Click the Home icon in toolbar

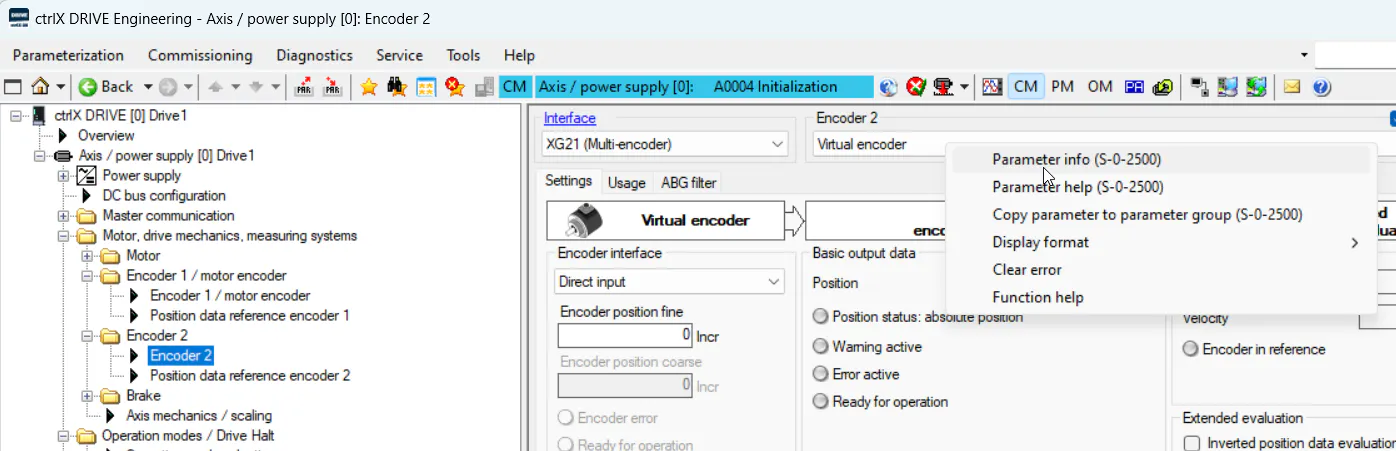click(x=41, y=87)
